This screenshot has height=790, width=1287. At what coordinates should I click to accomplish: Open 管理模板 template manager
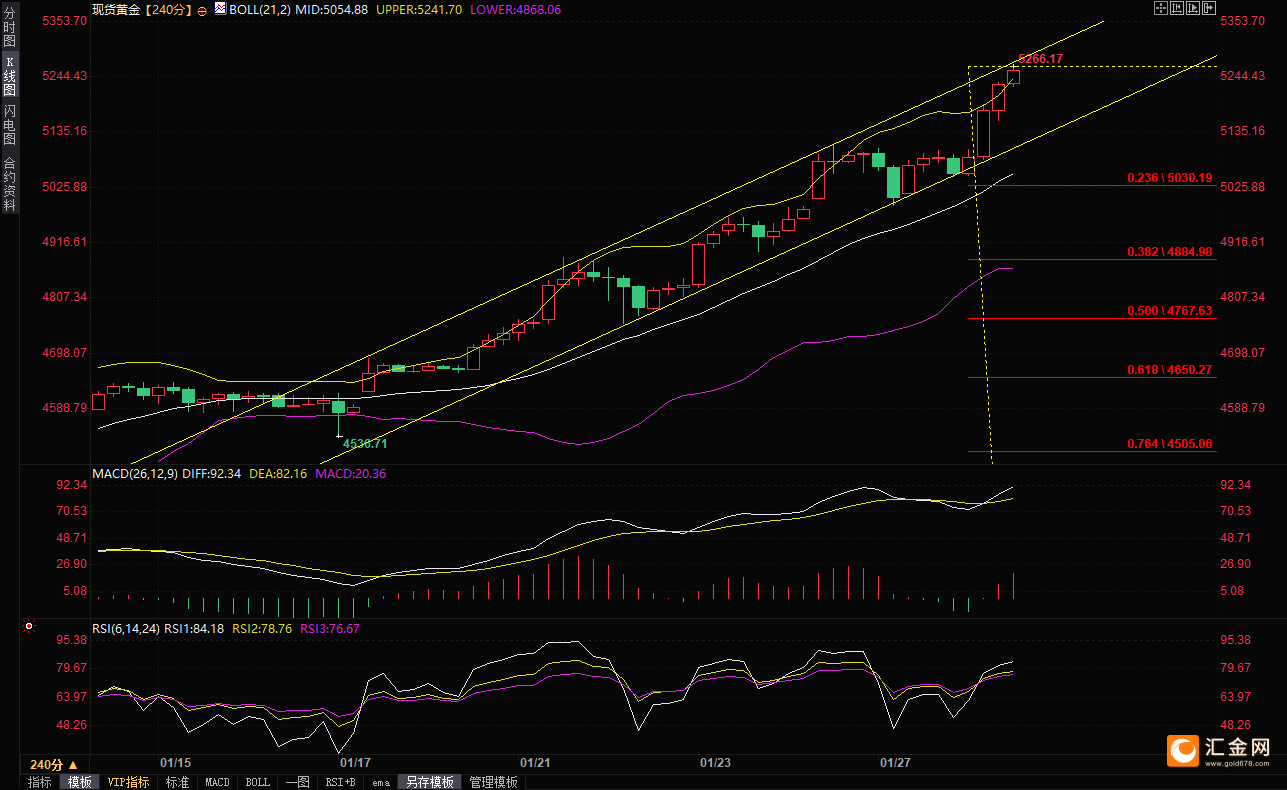pos(494,782)
